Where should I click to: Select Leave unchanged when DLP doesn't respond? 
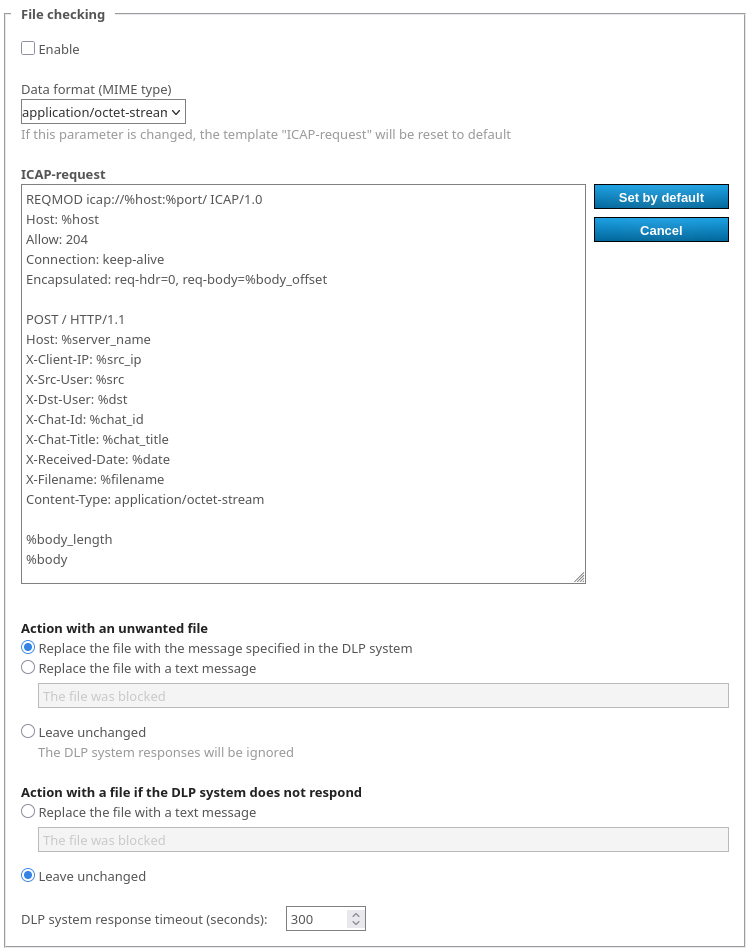[28, 876]
